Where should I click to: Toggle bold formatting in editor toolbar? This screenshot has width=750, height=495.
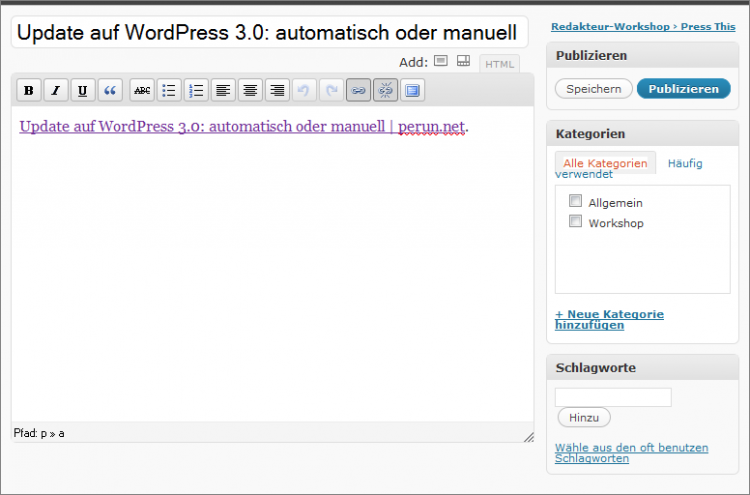pos(29,91)
